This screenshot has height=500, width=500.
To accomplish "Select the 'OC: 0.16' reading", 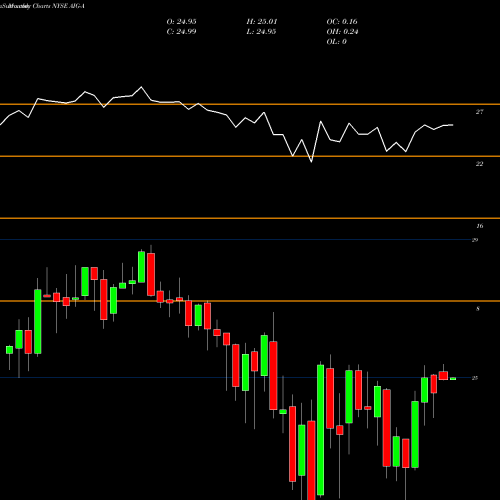I will [x=342, y=22].
